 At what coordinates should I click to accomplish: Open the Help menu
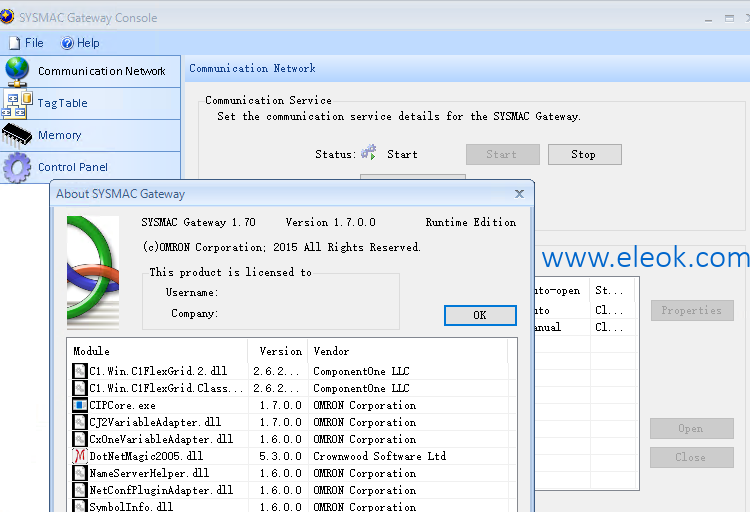click(80, 43)
